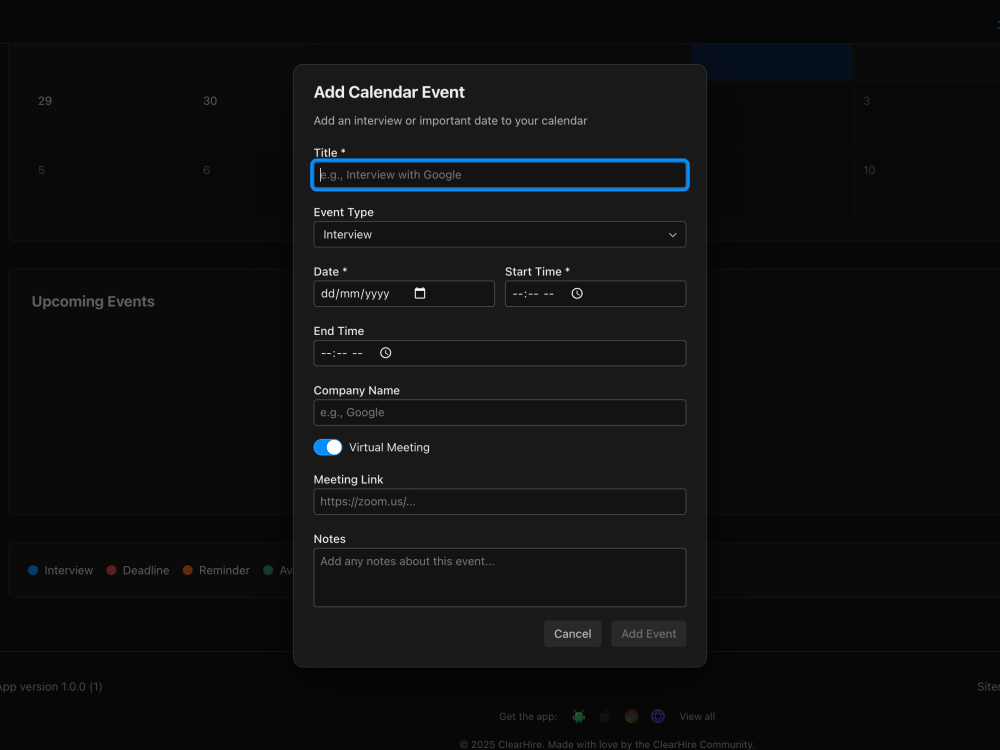The height and width of the screenshot is (750, 1000).
Task: Select calendar day 10
Action: tap(869, 170)
